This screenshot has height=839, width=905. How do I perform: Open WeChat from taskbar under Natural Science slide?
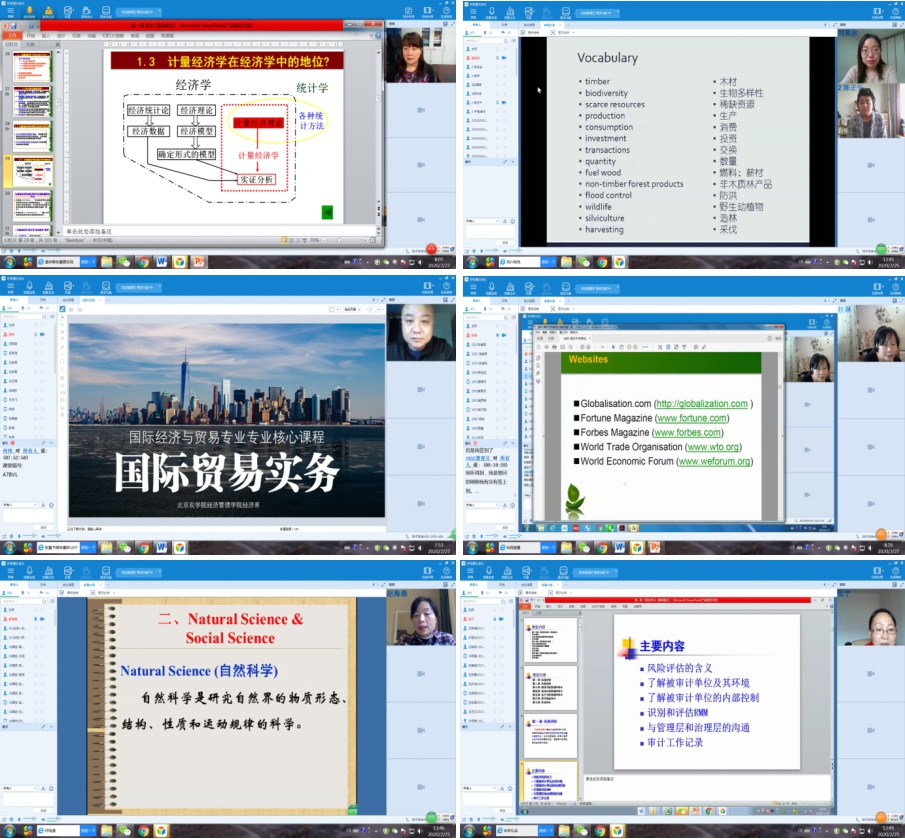click(x=125, y=828)
